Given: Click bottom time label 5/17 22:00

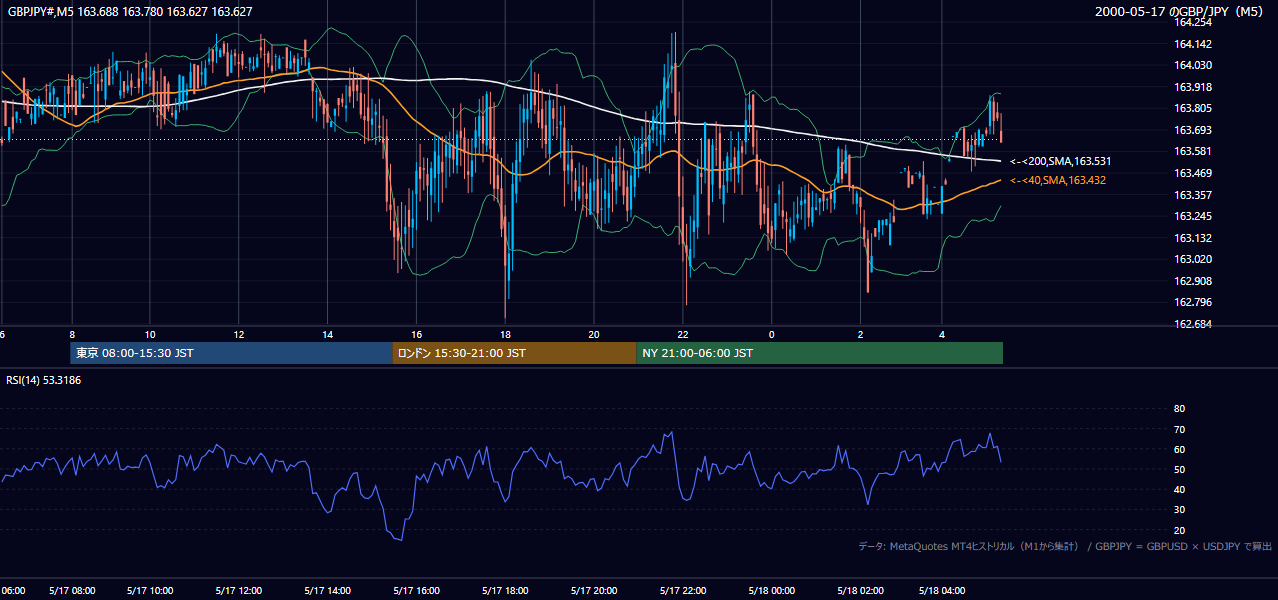Looking at the screenshot, I should coord(682,591).
